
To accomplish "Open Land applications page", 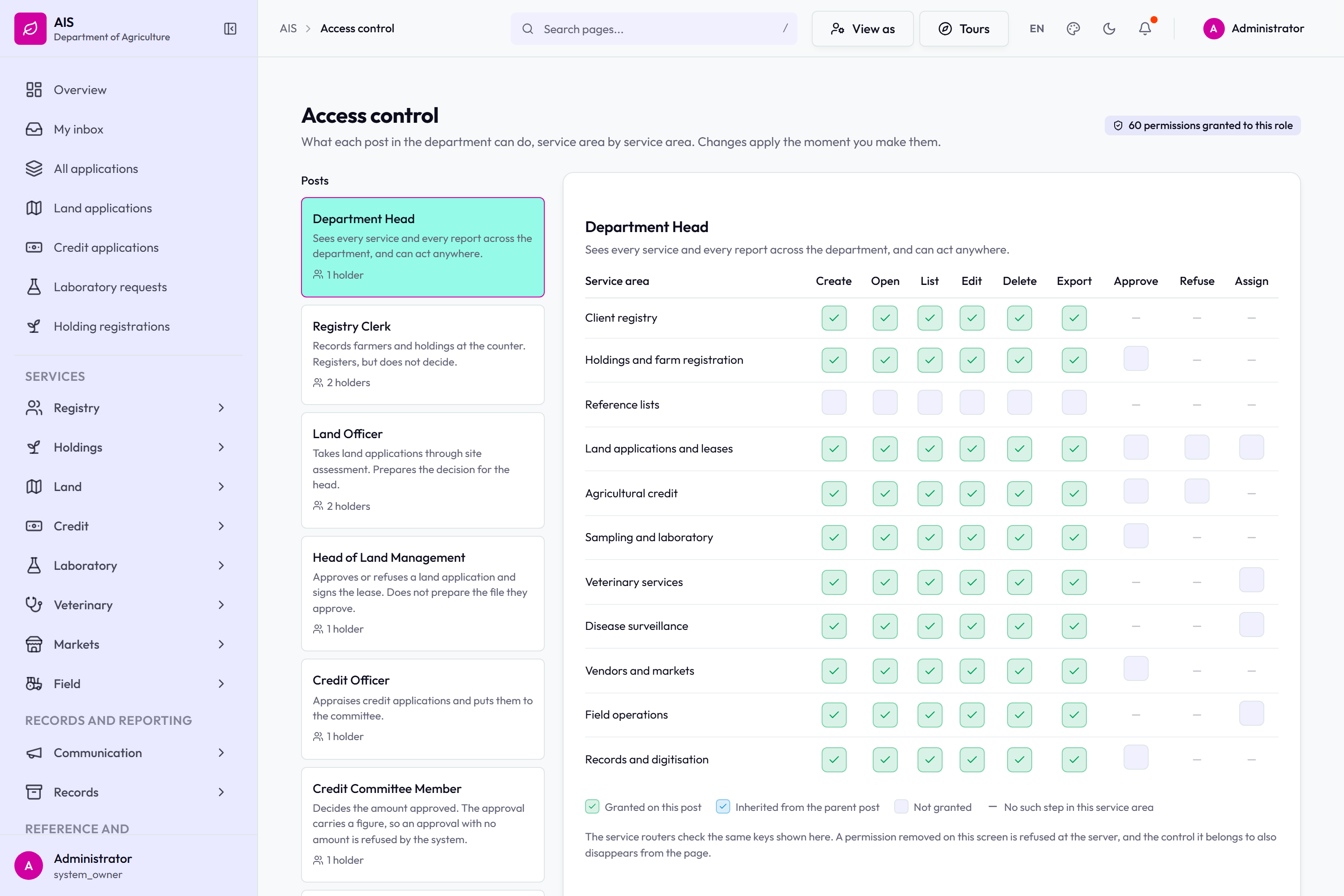I will (x=129, y=208).
